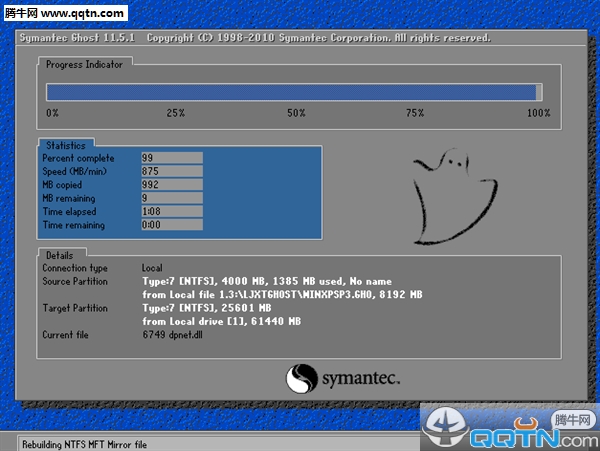Click the 'Rebuilding NTFS MFT Mirror file' status
600x451 pixels.
pyautogui.click(x=85, y=444)
